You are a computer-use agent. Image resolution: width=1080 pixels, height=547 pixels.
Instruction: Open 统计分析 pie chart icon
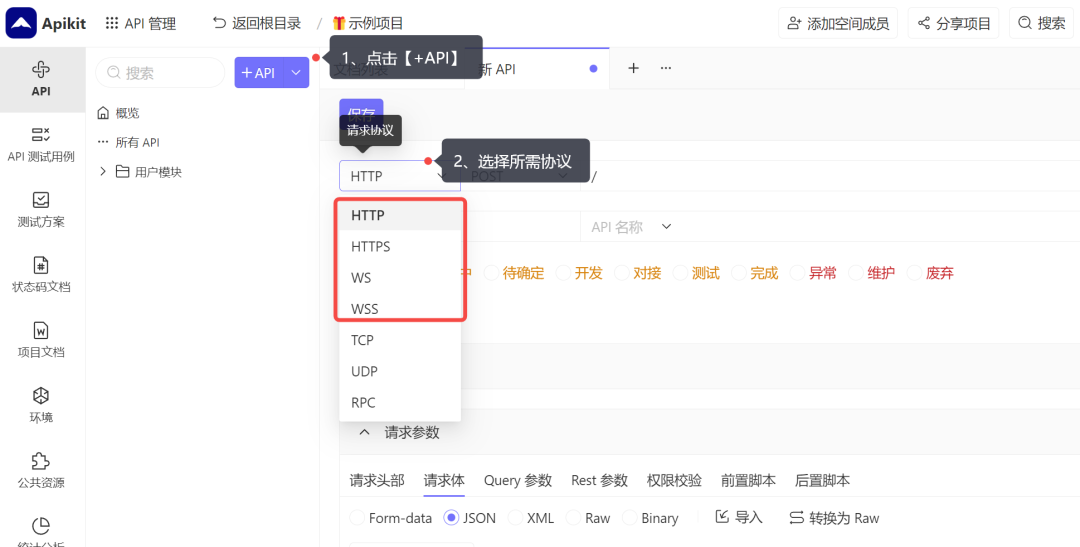tap(41, 526)
